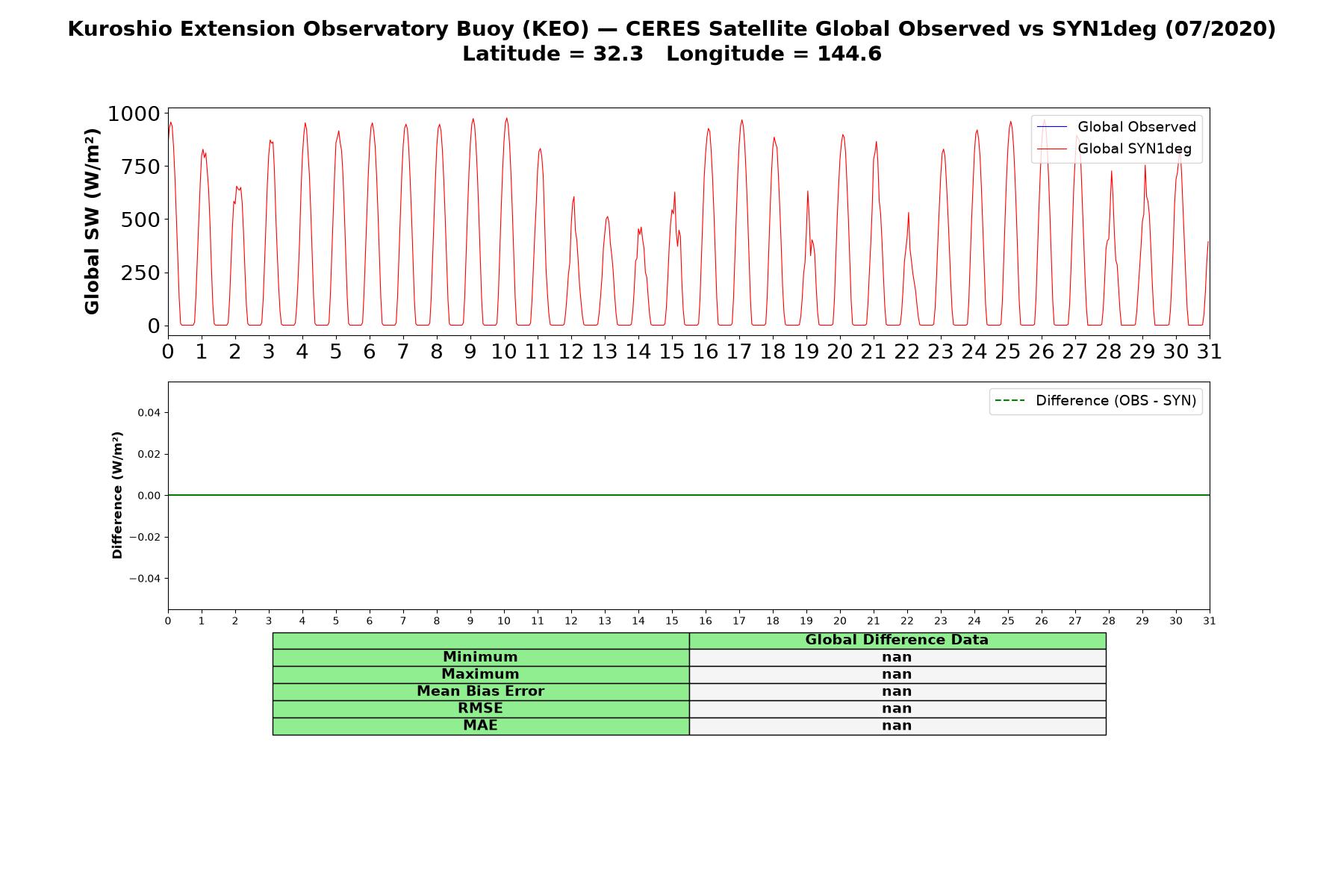Click the Global SW (W/m²) axis label

click(92, 221)
